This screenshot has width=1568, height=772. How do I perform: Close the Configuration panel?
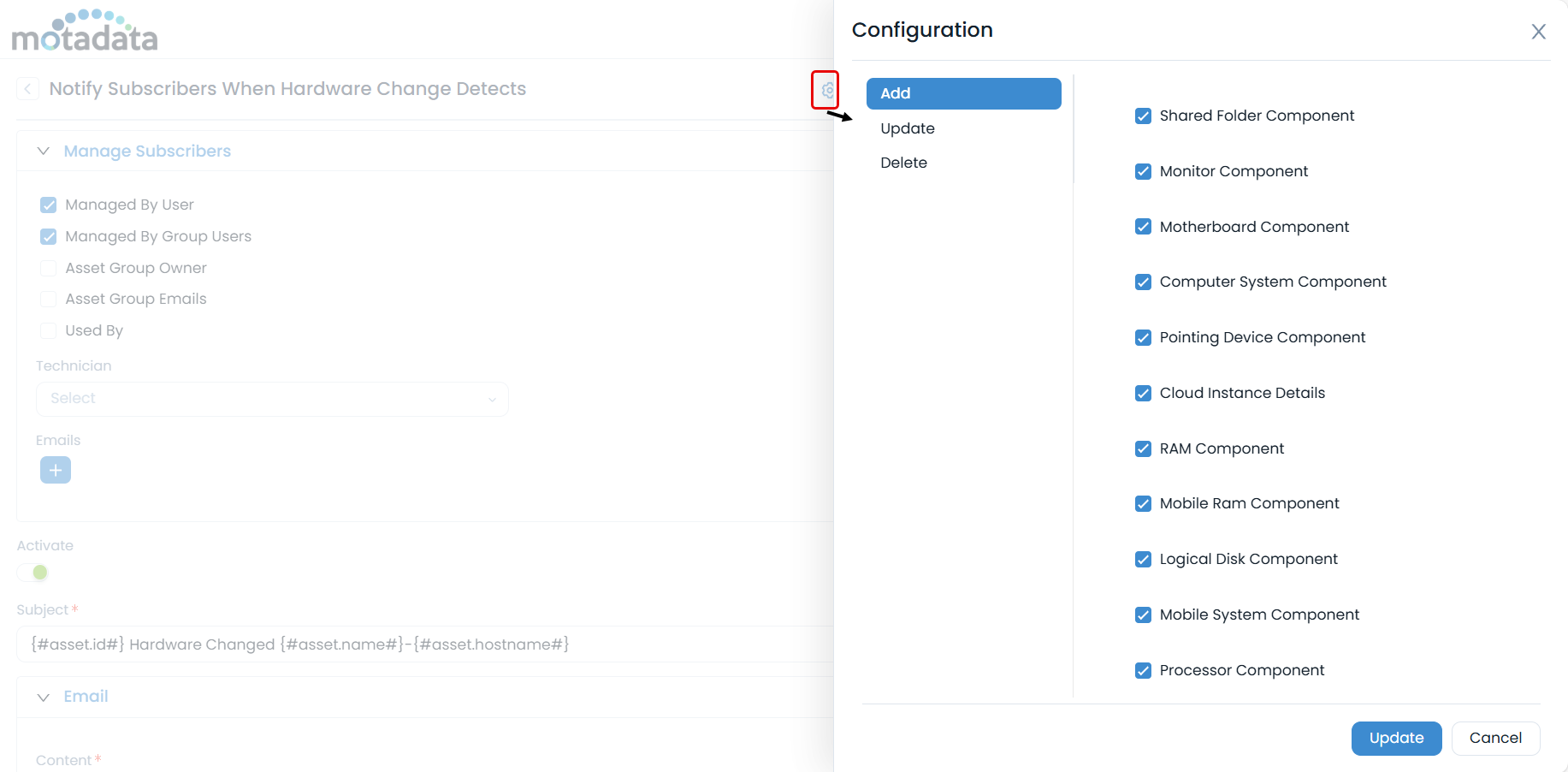(x=1538, y=32)
